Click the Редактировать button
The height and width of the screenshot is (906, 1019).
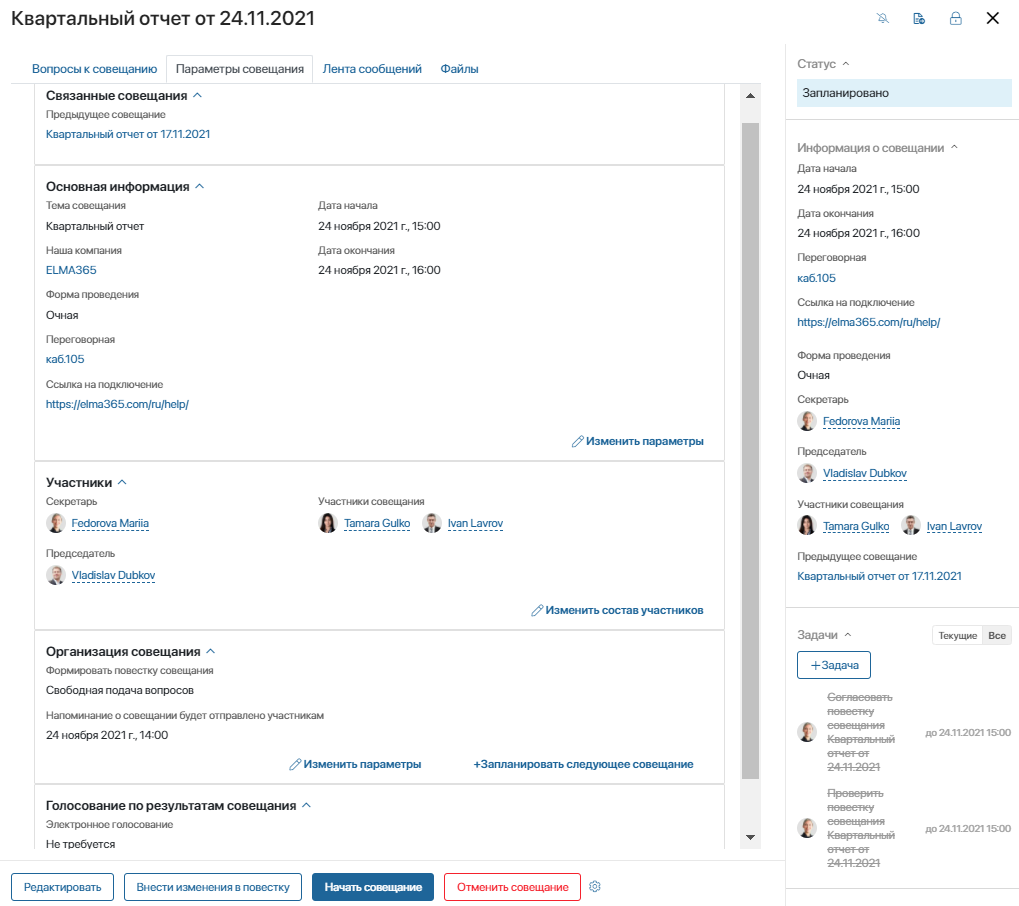point(62,887)
